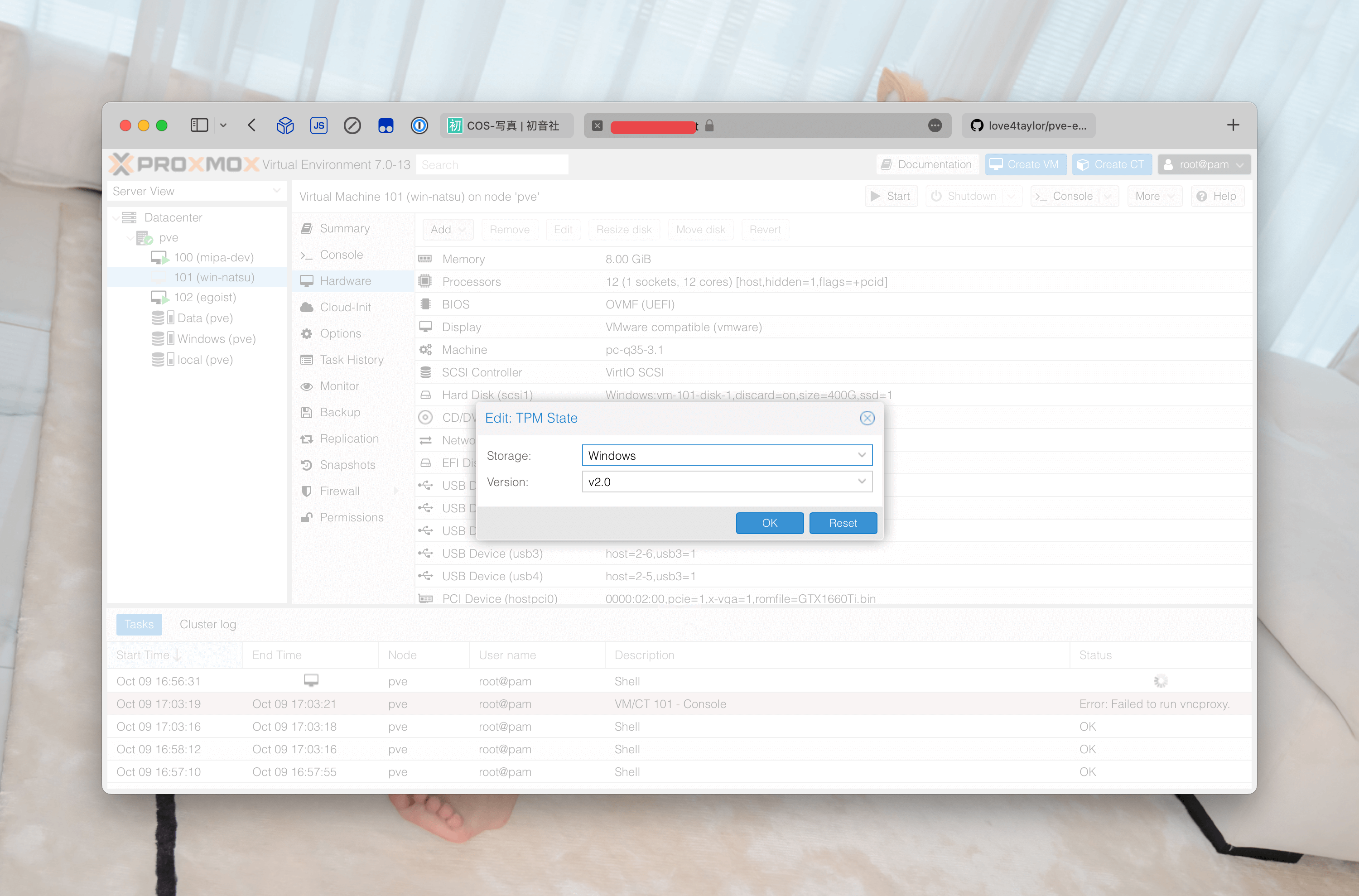Expand the Version v2.0 dropdown
The width and height of the screenshot is (1359, 896).
tap(861, 482)
